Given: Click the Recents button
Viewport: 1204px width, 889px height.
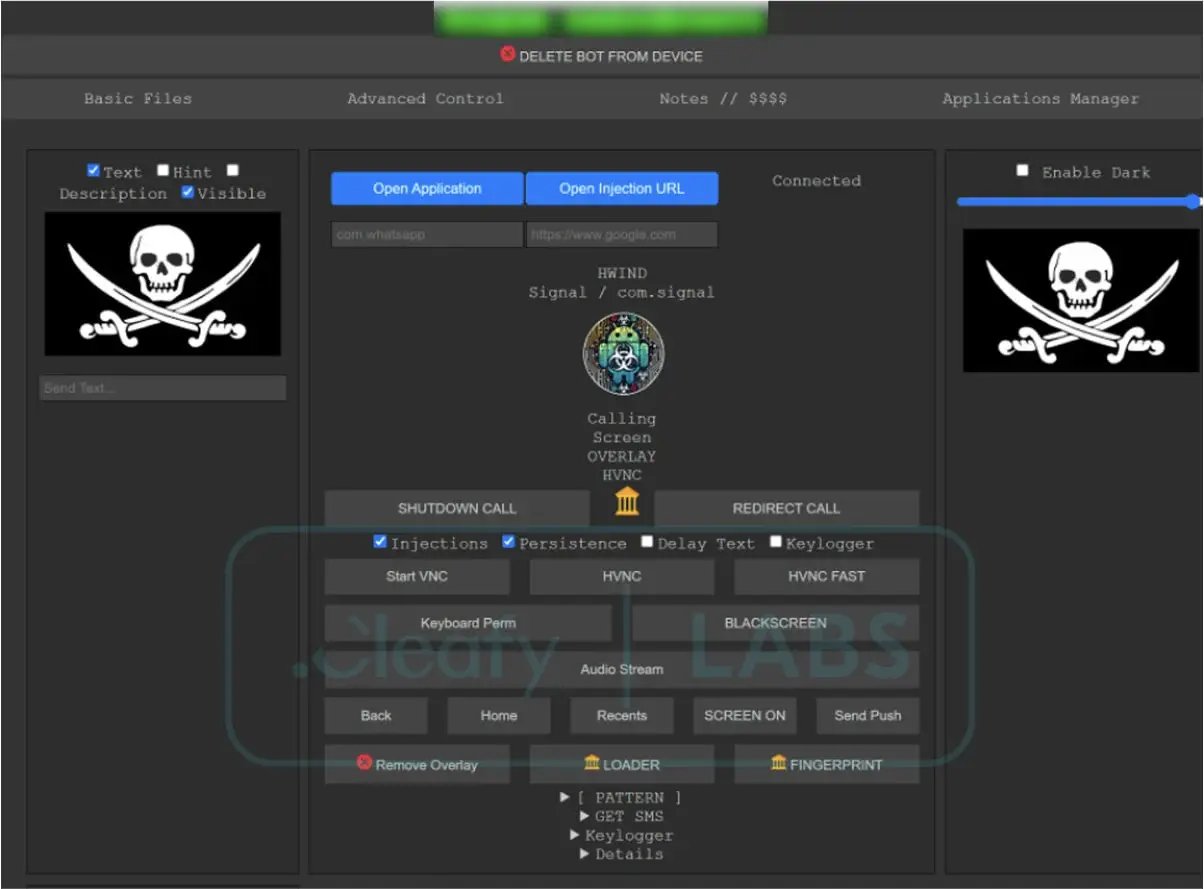Looking at the screenshot, I should (x=622, y=716).
